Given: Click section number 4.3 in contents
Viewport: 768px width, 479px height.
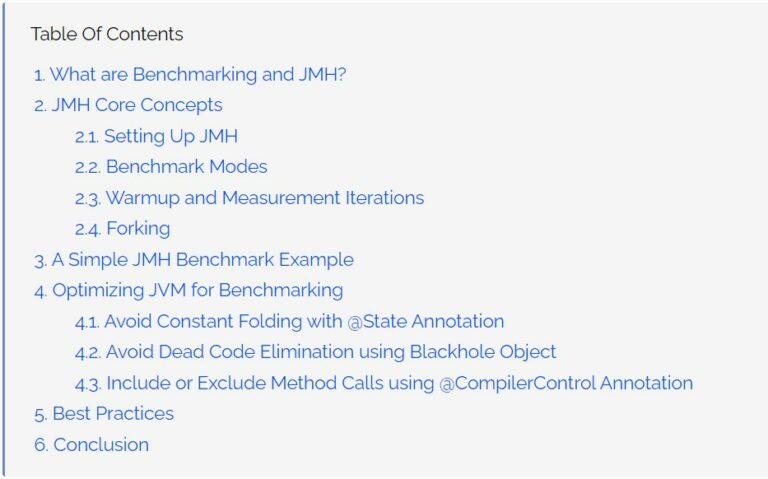Looking at the screenshot, I should 88,384.
